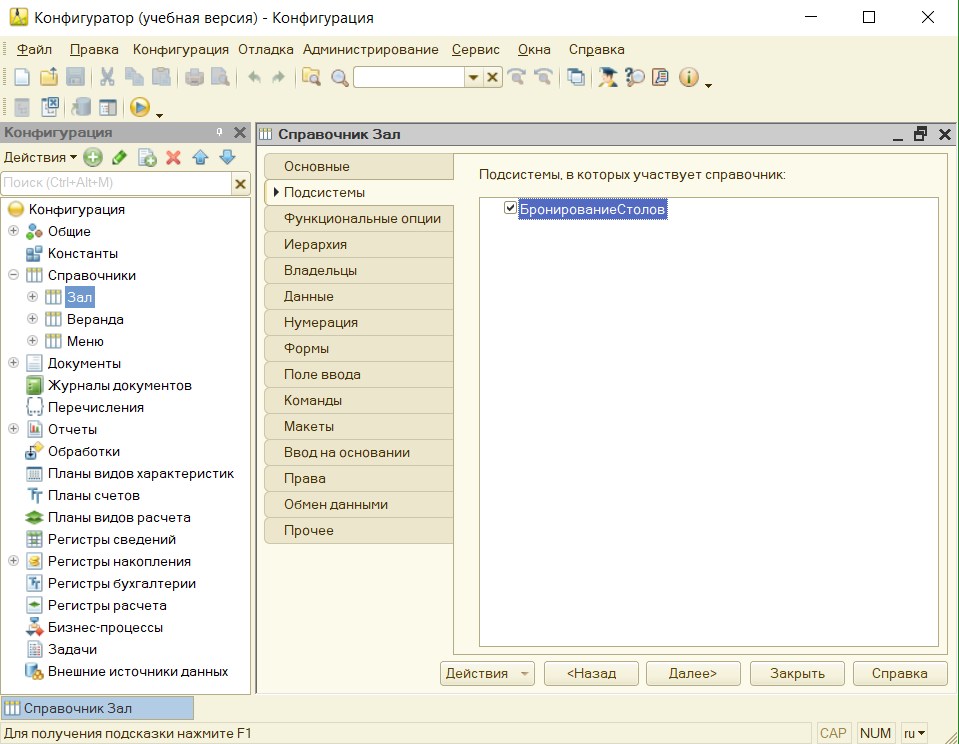Open the toolbar search field dropdown arrow

click(x=473, y=78)
